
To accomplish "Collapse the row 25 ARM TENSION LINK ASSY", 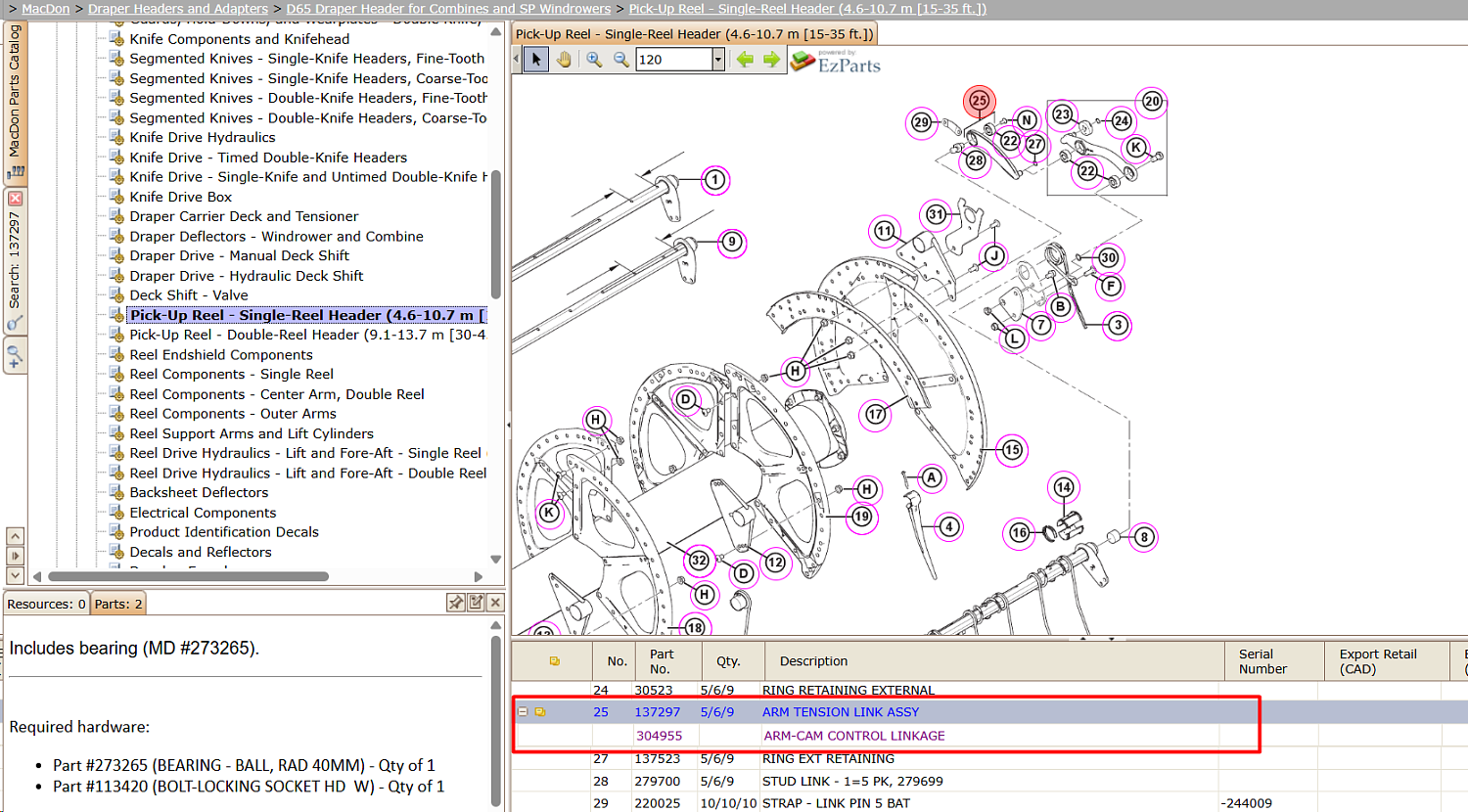I will click(523, 712).
